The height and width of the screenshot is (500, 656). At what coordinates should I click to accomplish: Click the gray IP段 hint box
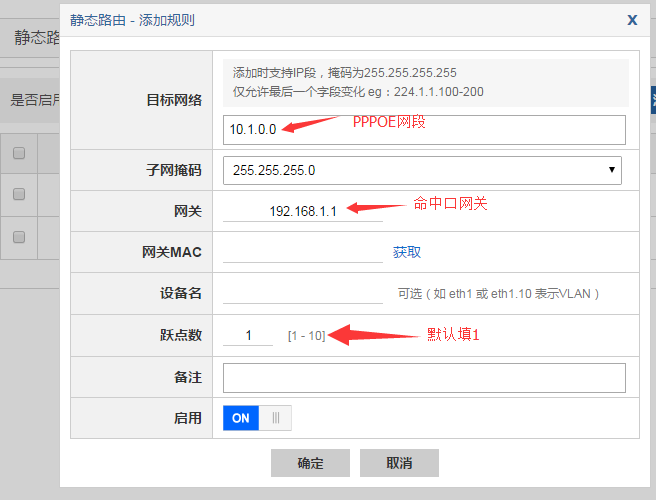(x=425, y=82)
